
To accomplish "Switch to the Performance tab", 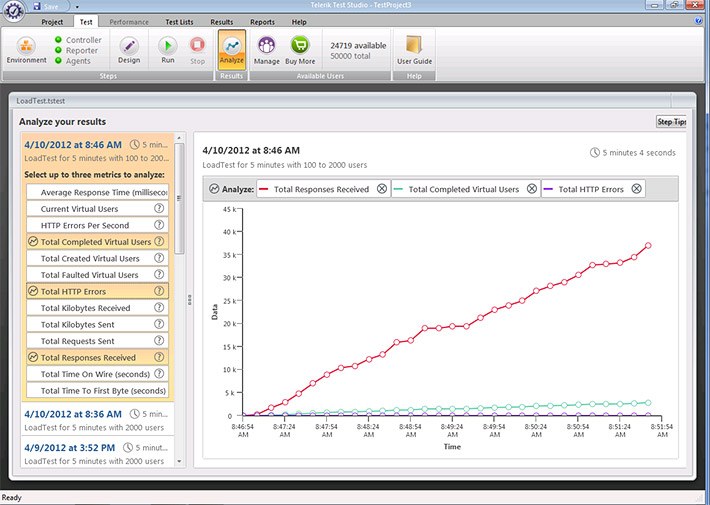I will (129, 22).
